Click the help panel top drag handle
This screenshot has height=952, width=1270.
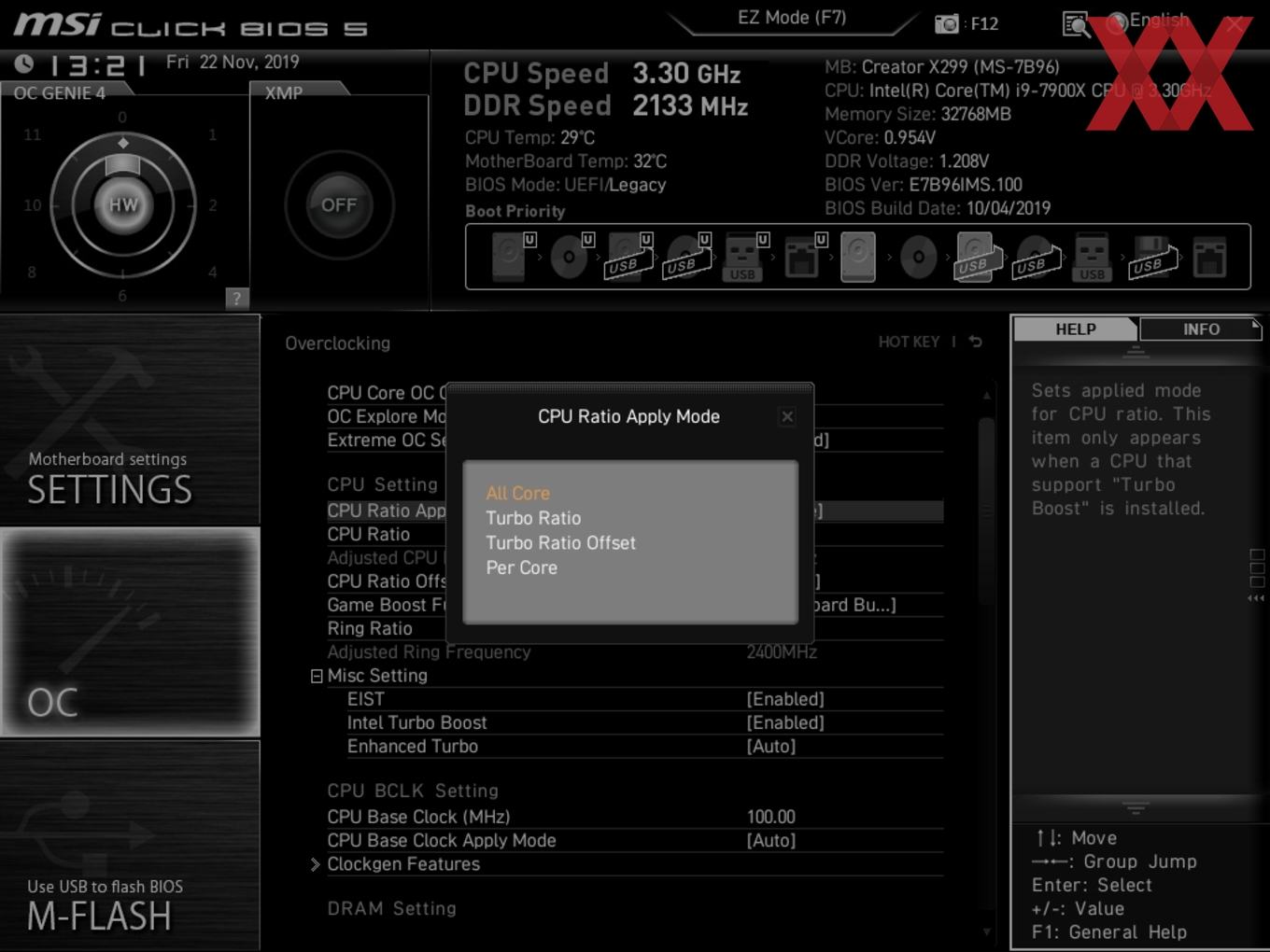[x=1136, y=351]
